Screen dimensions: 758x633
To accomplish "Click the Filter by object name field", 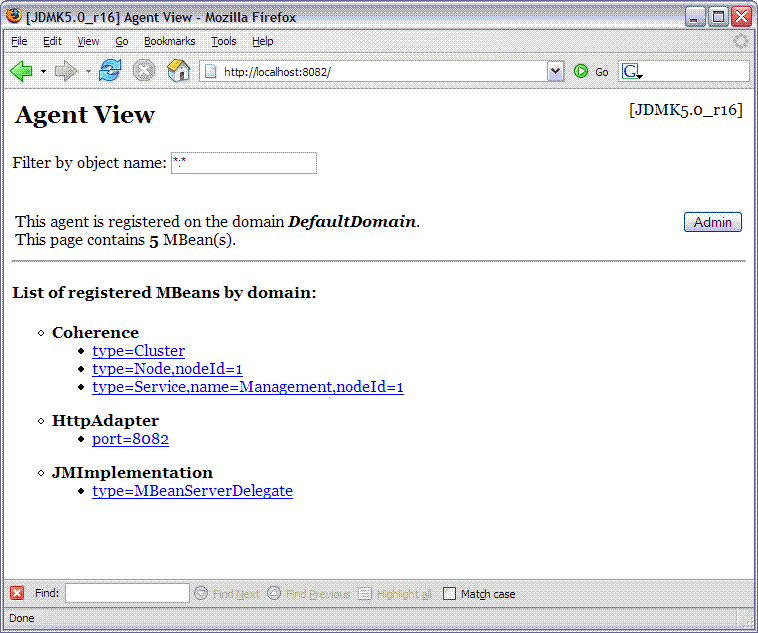I will coord(244,163).
